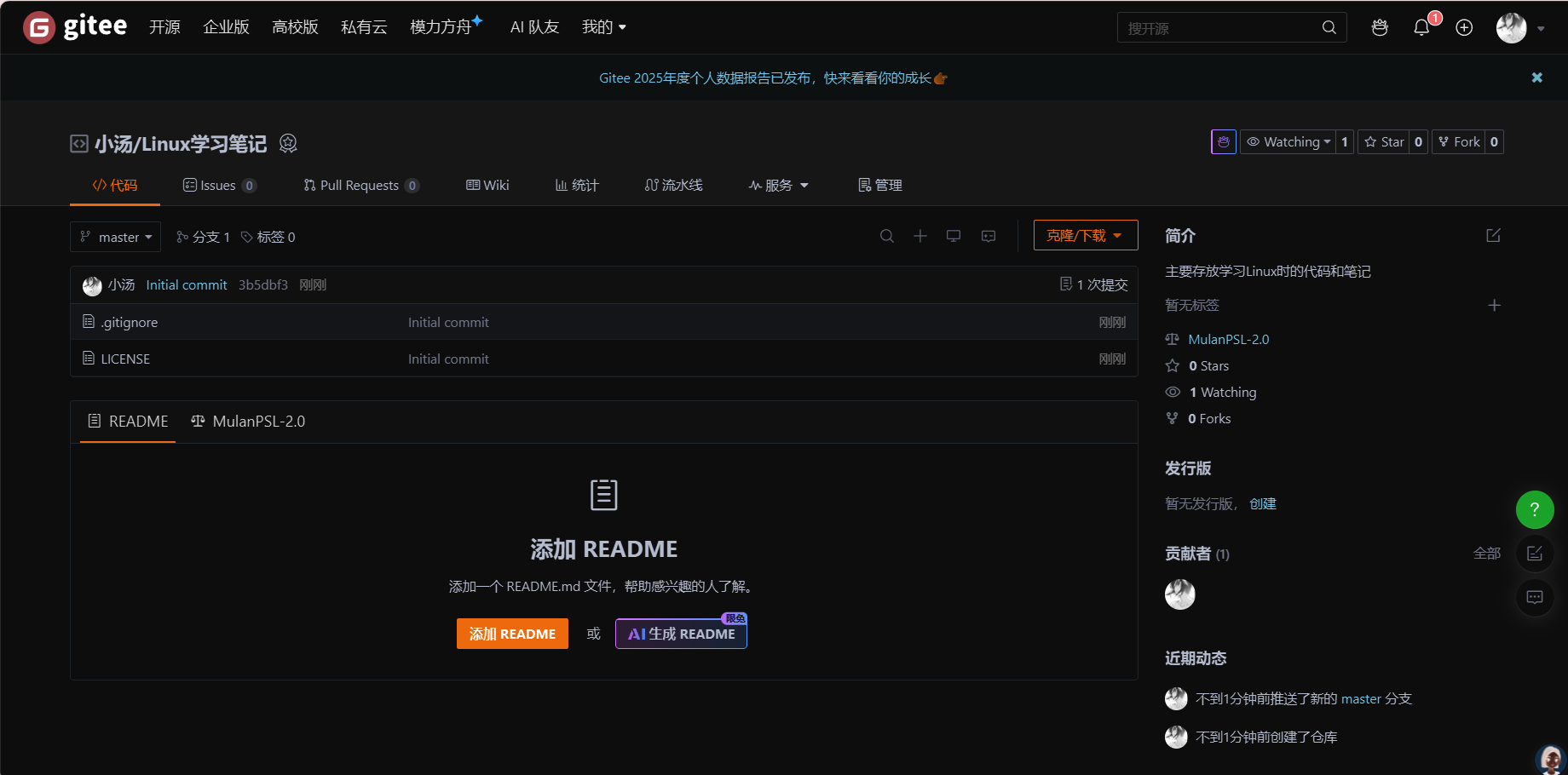The image size is (1568, 775).
Task: Edit the 简介 section icon
Action: (1493, 235)
